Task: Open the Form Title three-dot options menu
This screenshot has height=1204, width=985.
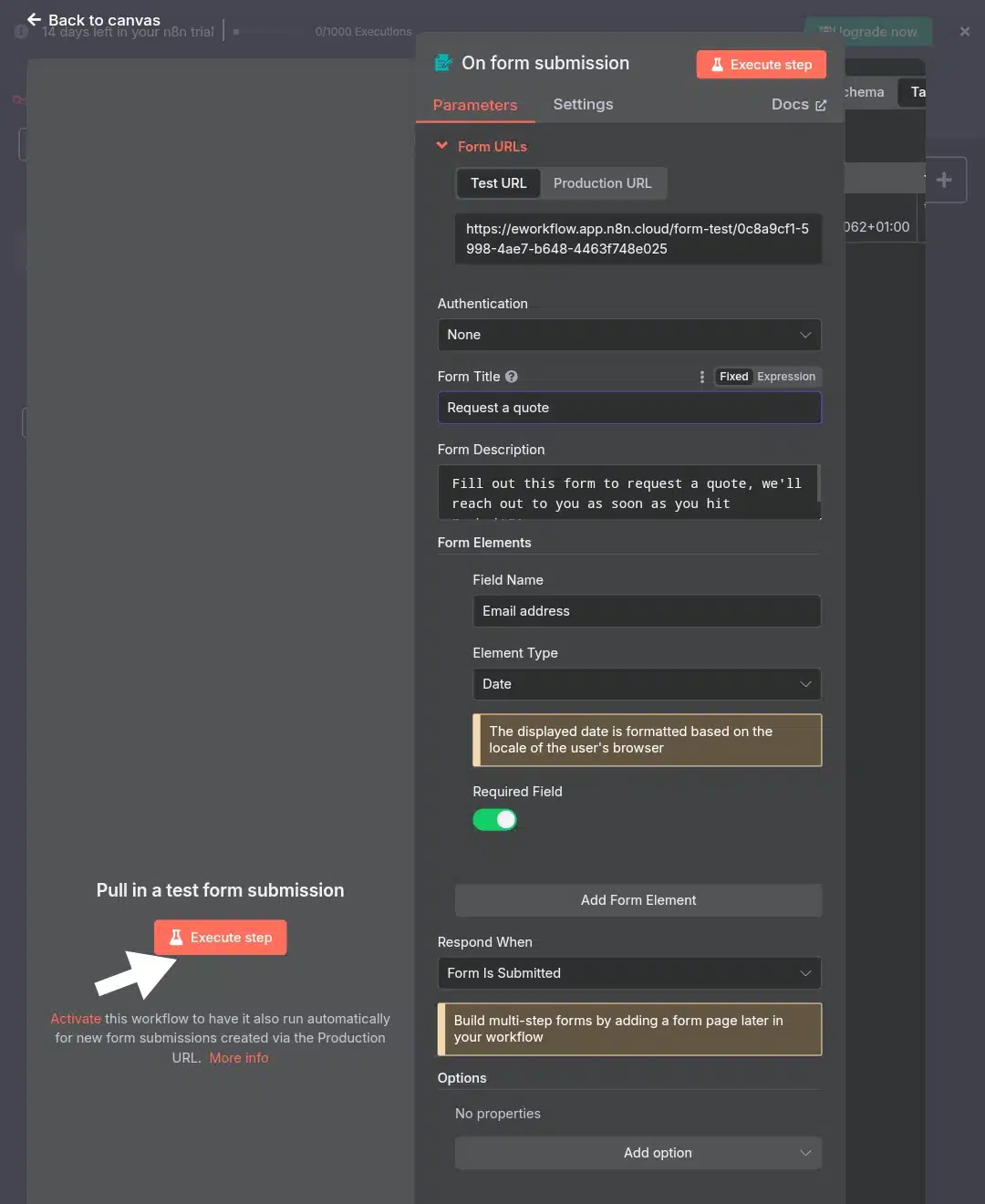Action: click(x=701, y=377)
